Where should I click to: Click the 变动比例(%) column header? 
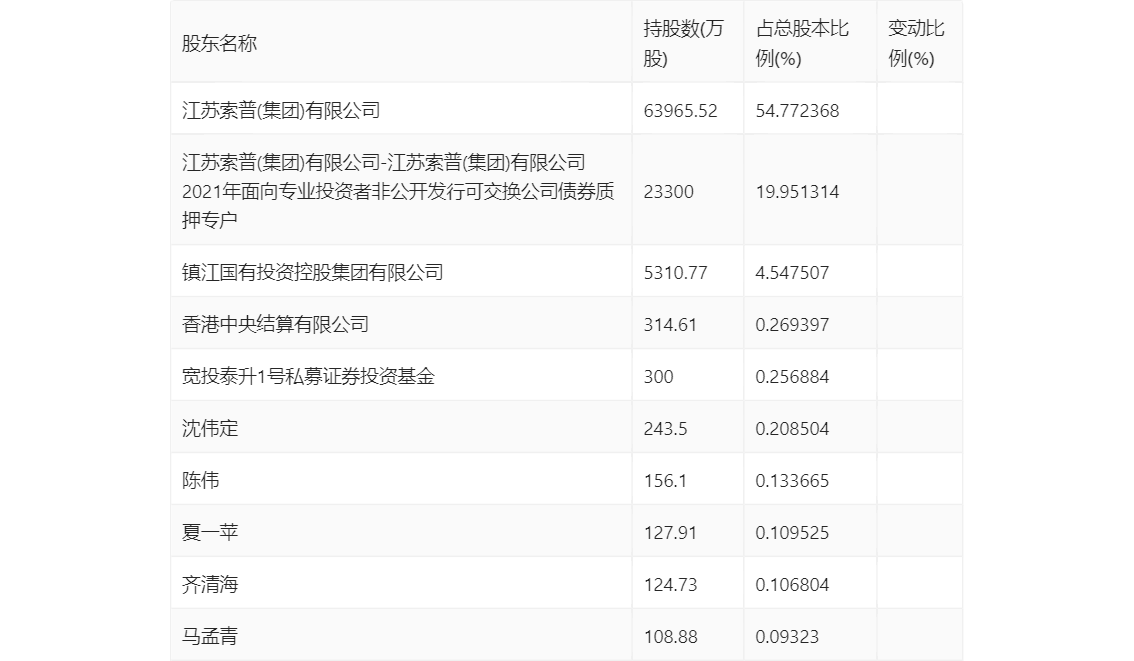(916, 43)
